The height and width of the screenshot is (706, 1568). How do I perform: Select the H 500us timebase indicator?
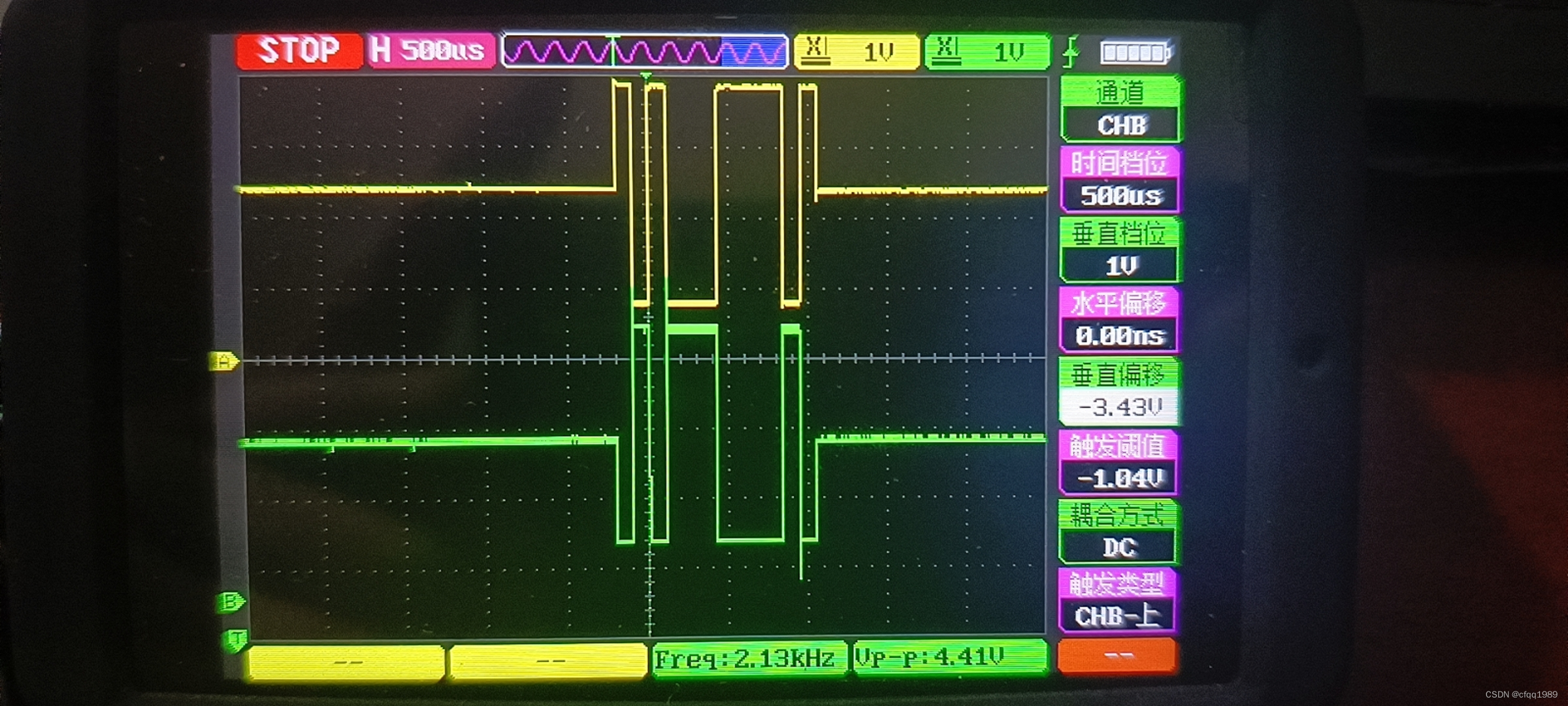click(x=429, y=51)
